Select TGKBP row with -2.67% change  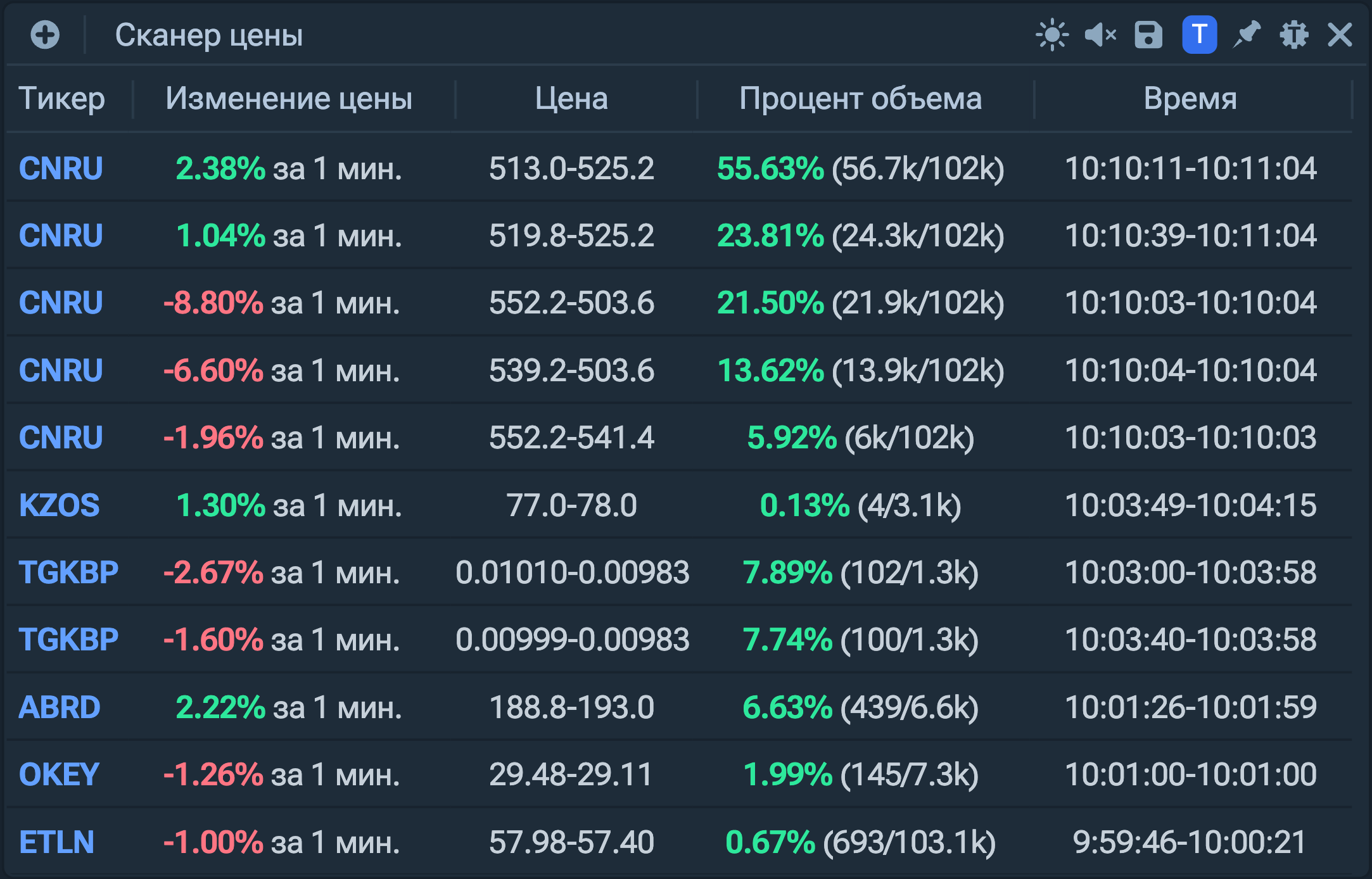coord(68,572)
